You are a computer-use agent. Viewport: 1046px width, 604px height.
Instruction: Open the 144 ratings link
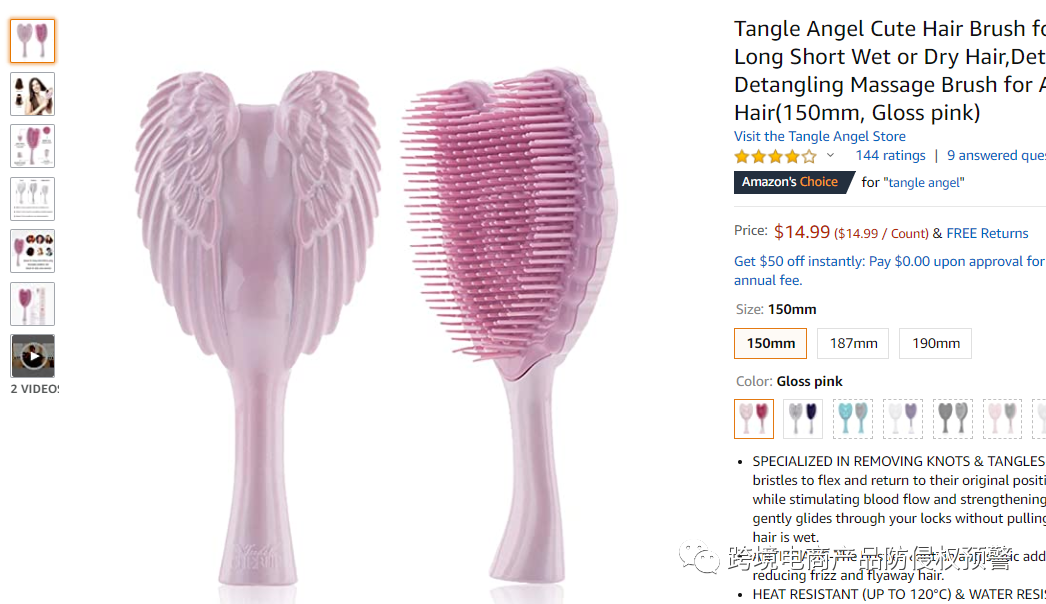point(891,156)
